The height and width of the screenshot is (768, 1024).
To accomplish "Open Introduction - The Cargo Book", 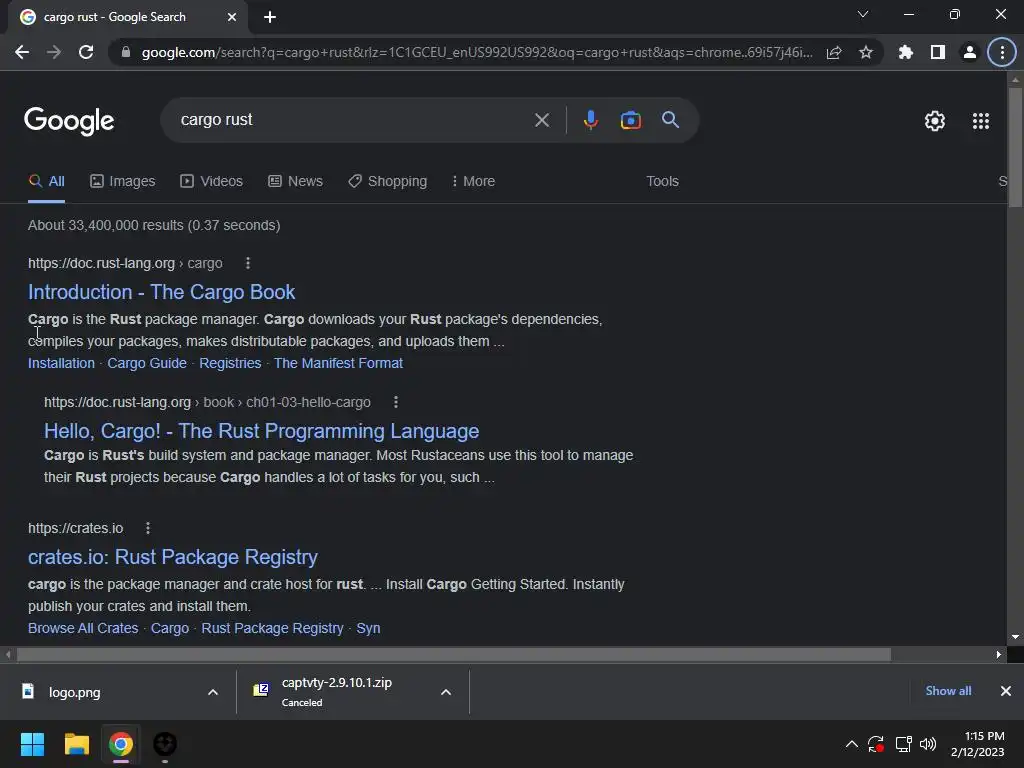I will click(161, 292).
